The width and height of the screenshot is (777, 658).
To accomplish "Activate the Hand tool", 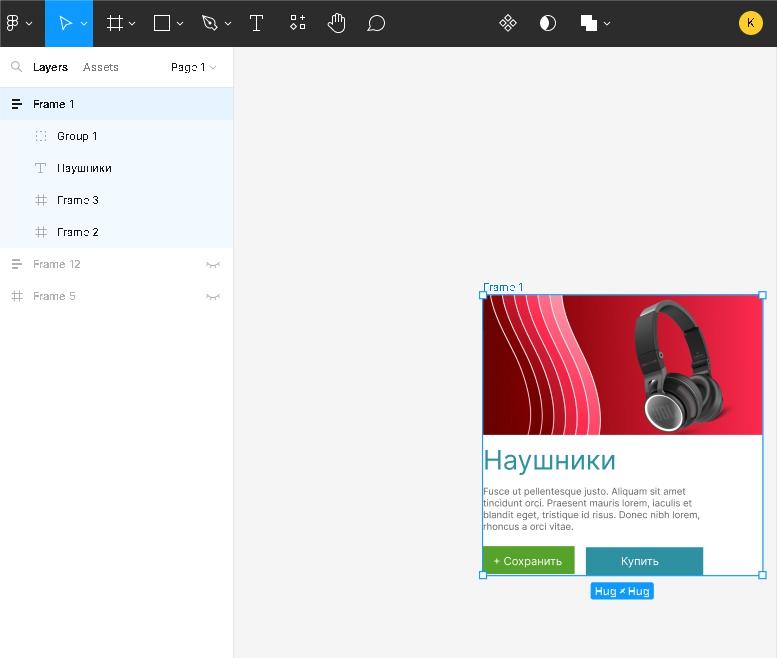I will tap(336, 23).
